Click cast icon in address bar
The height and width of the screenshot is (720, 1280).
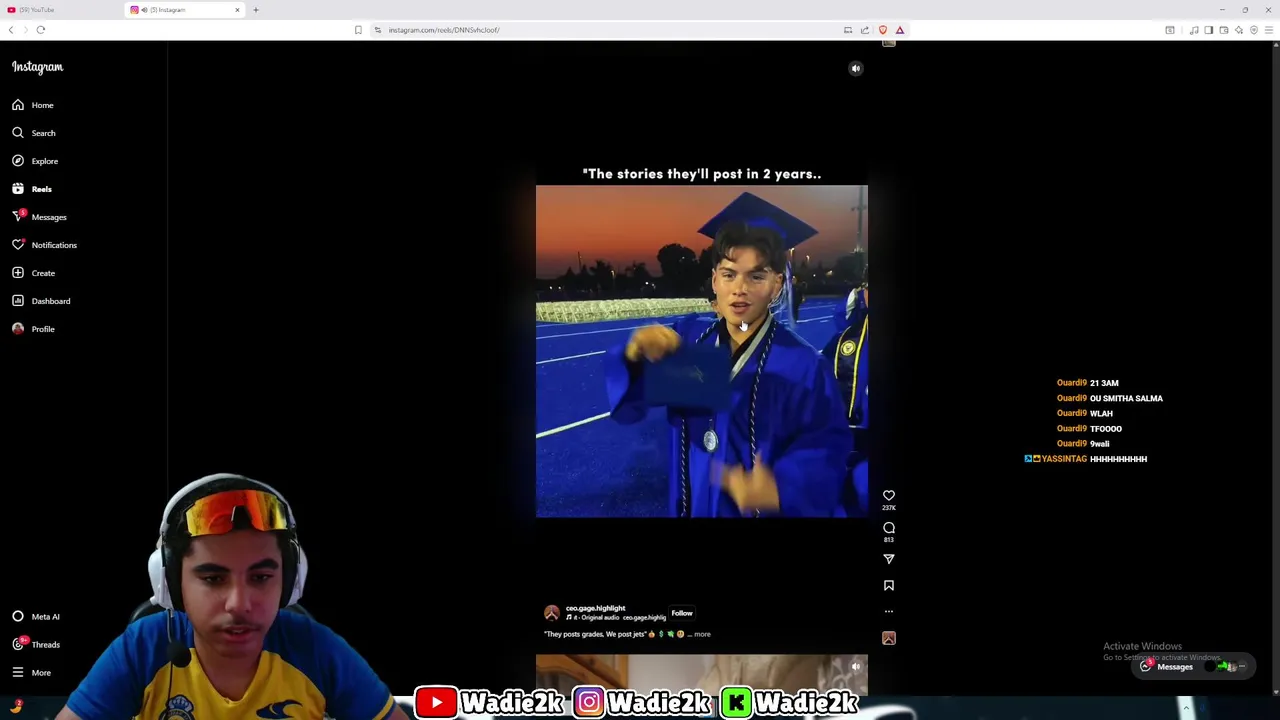848,30
